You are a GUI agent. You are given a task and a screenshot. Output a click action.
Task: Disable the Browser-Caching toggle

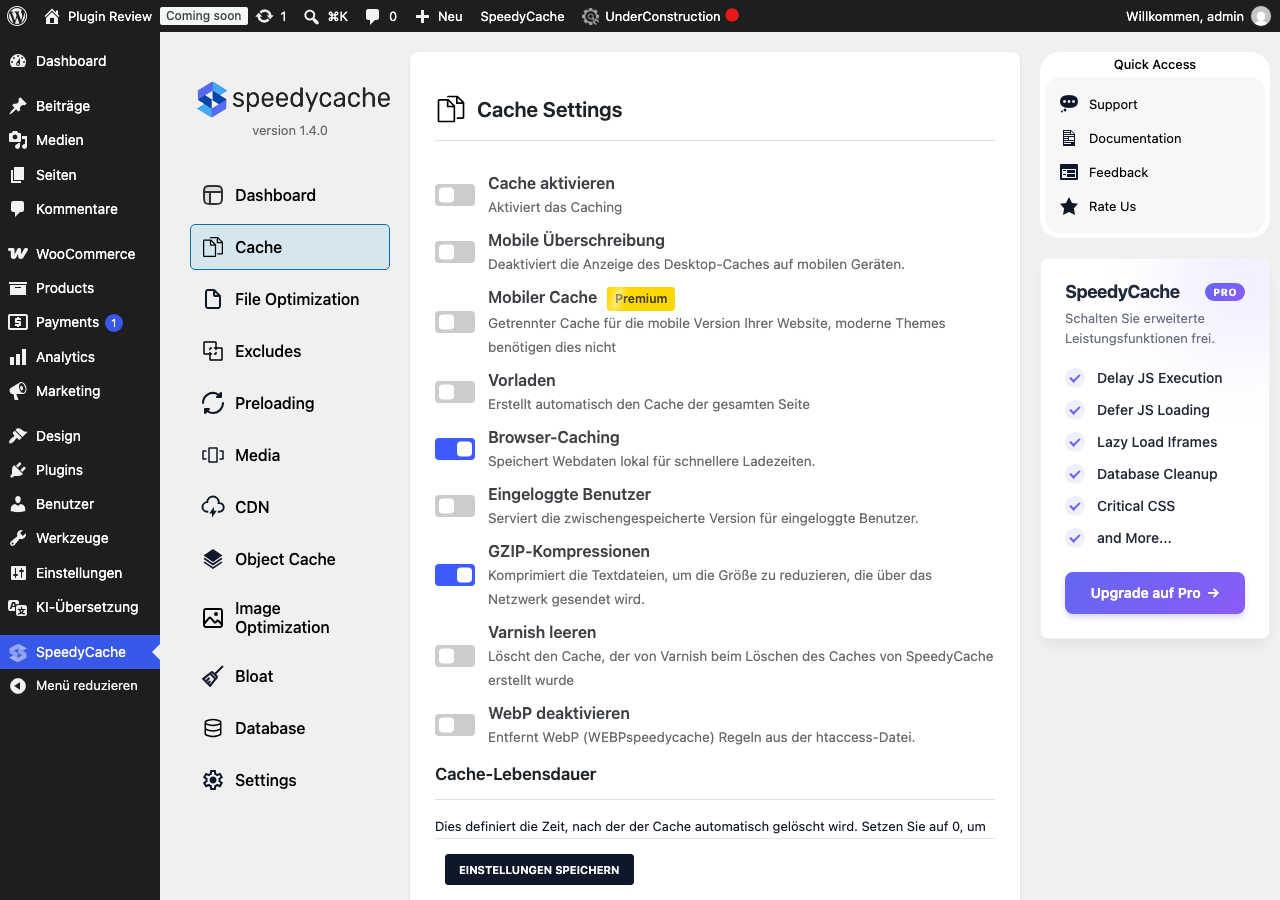pos(455,449)
